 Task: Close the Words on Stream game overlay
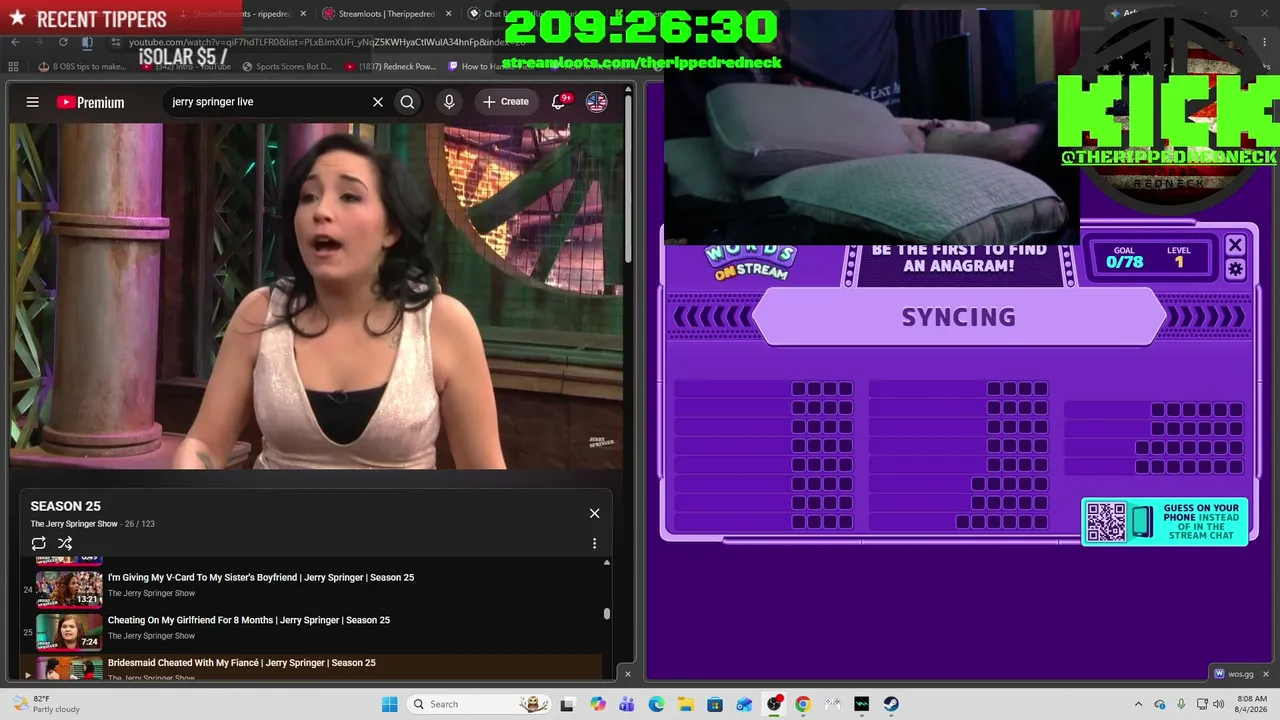pos(1235,246)
